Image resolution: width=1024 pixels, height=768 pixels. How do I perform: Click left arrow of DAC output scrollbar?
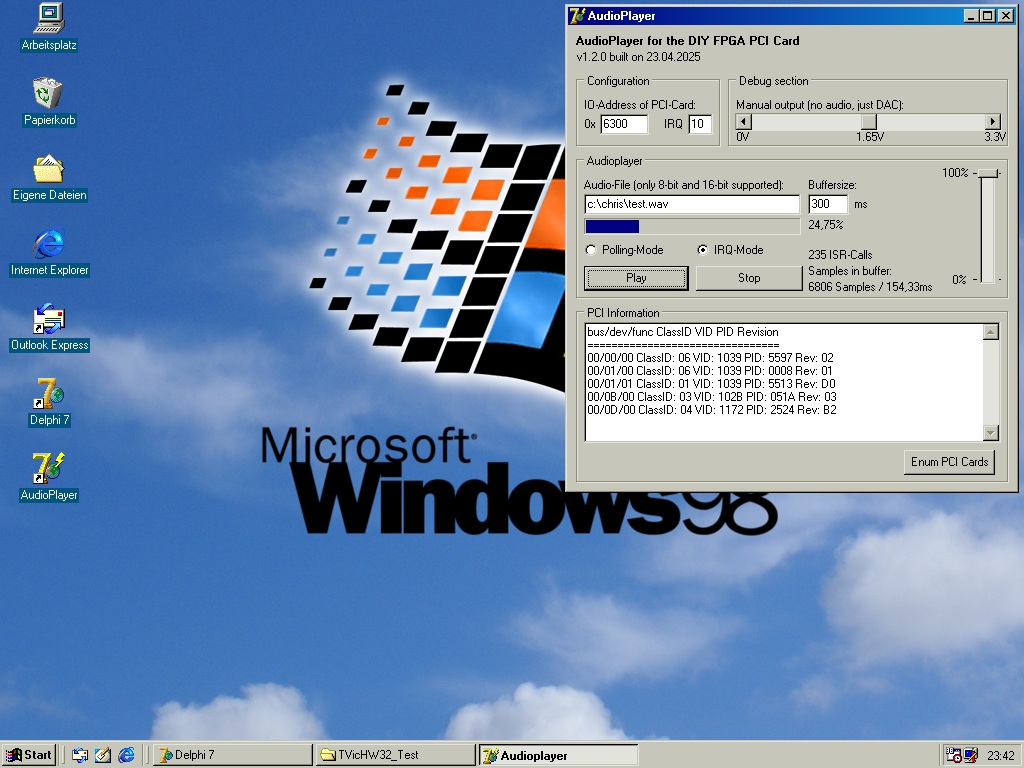[744, 121]
